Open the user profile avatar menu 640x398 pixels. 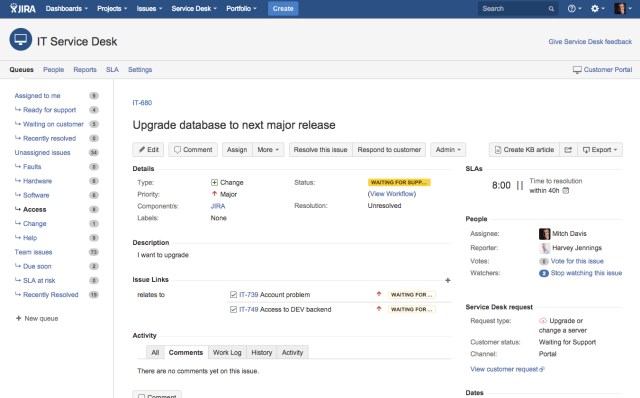pyautogui.click(x=623, y=9)
